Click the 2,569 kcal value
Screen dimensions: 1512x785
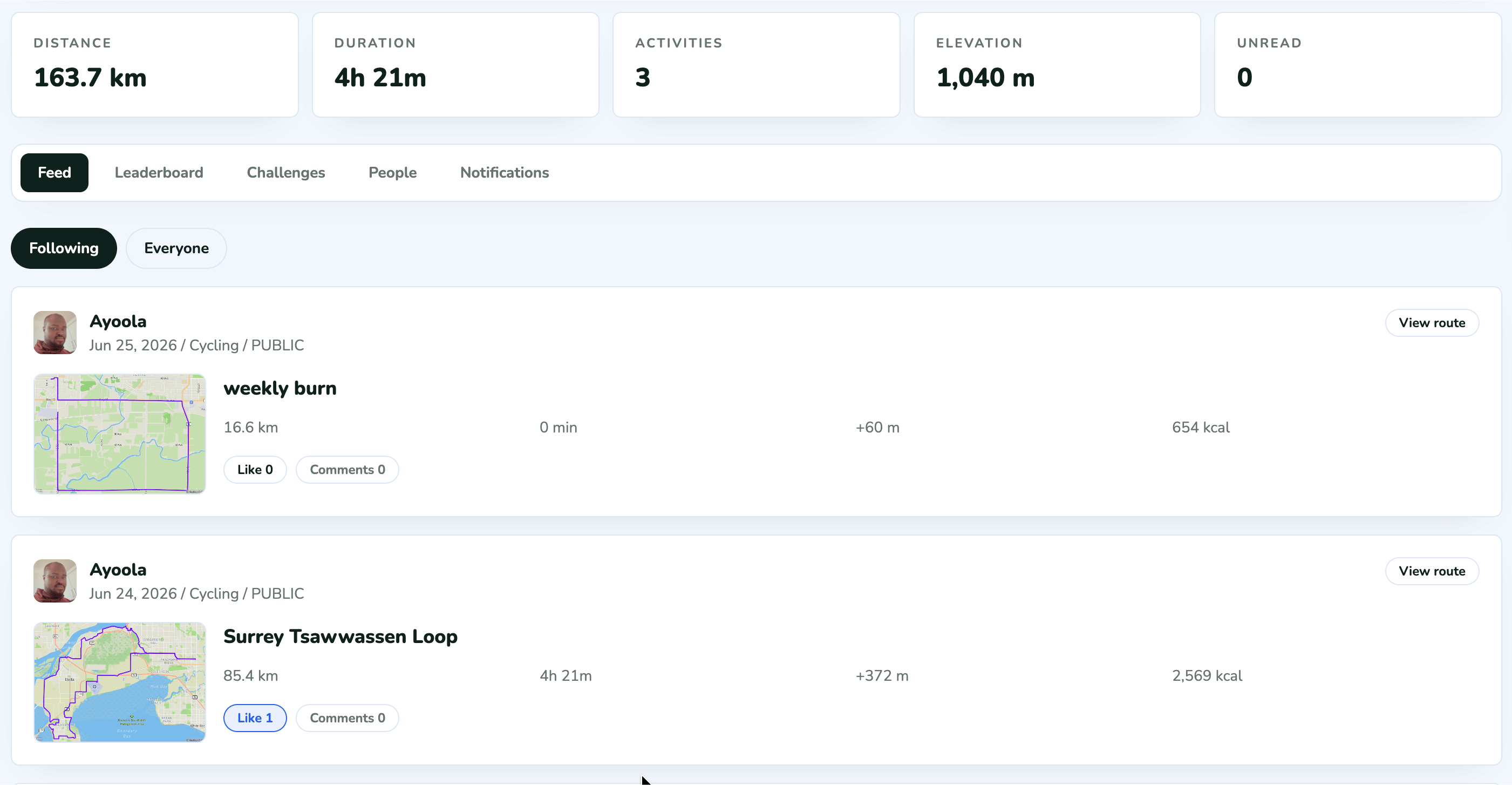pos(1207,676)
